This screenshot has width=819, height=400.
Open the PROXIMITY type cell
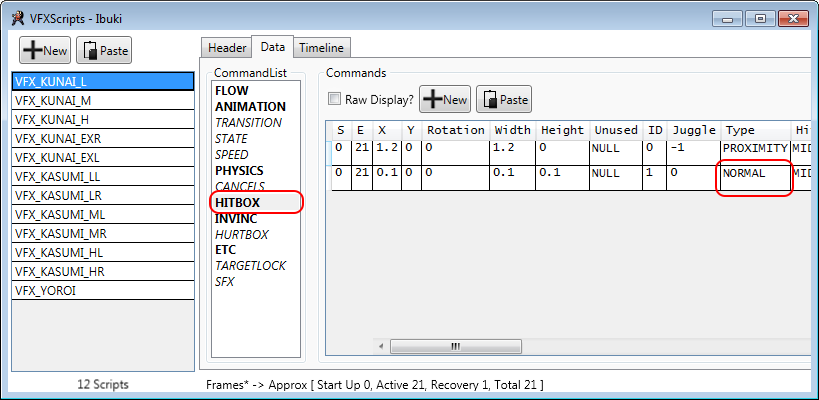point(755,148)
